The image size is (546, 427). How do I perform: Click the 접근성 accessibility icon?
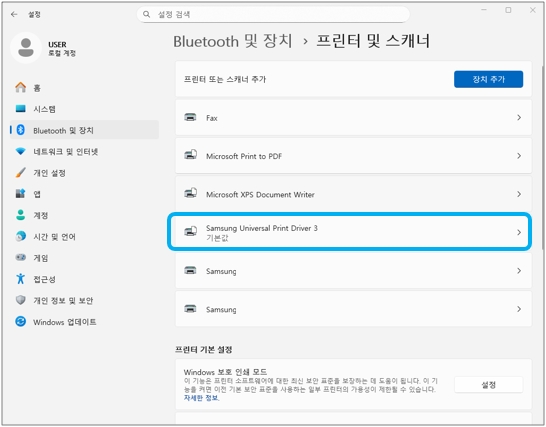pyautogui.click(x=21, y=279)
